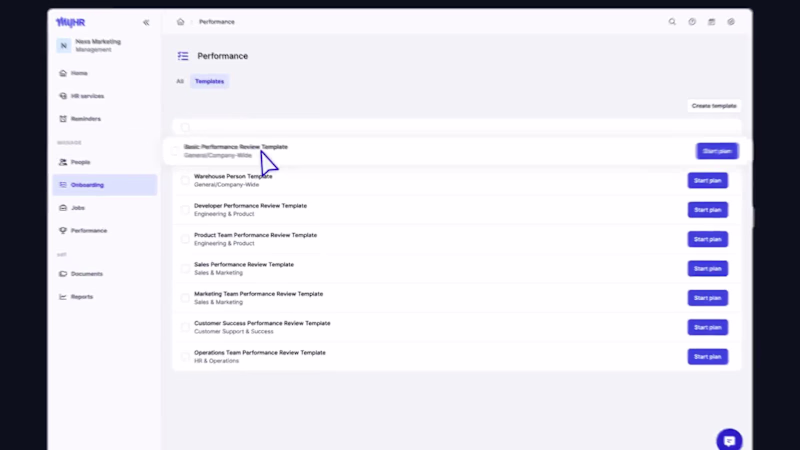
Task: Start plan for Customer Success Performance Review
Action: pos(707,327)
